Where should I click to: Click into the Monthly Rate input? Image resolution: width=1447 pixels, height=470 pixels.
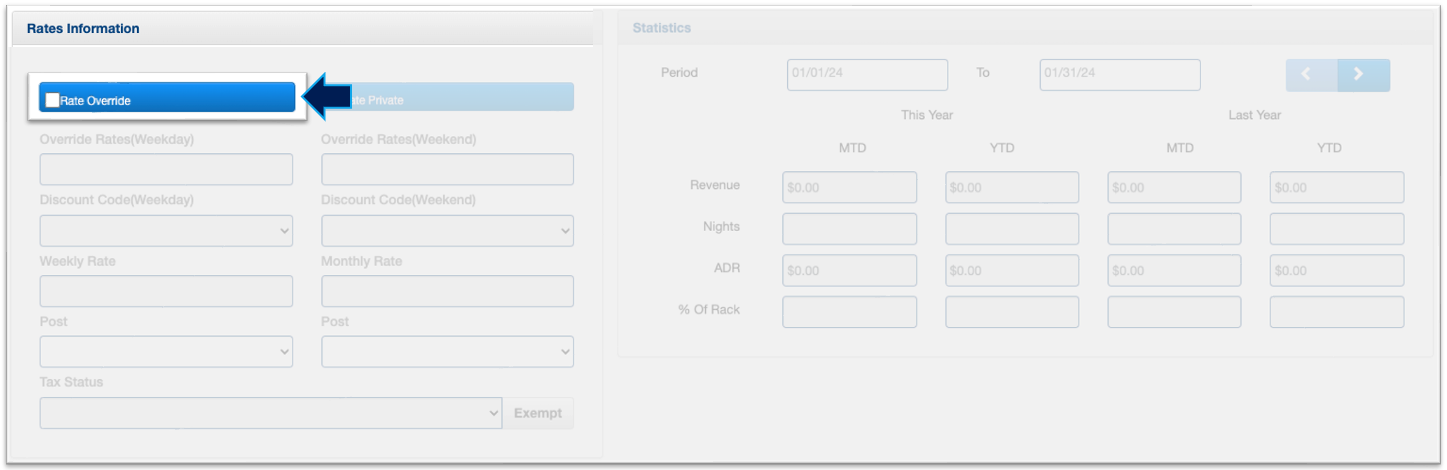[447, 291]
